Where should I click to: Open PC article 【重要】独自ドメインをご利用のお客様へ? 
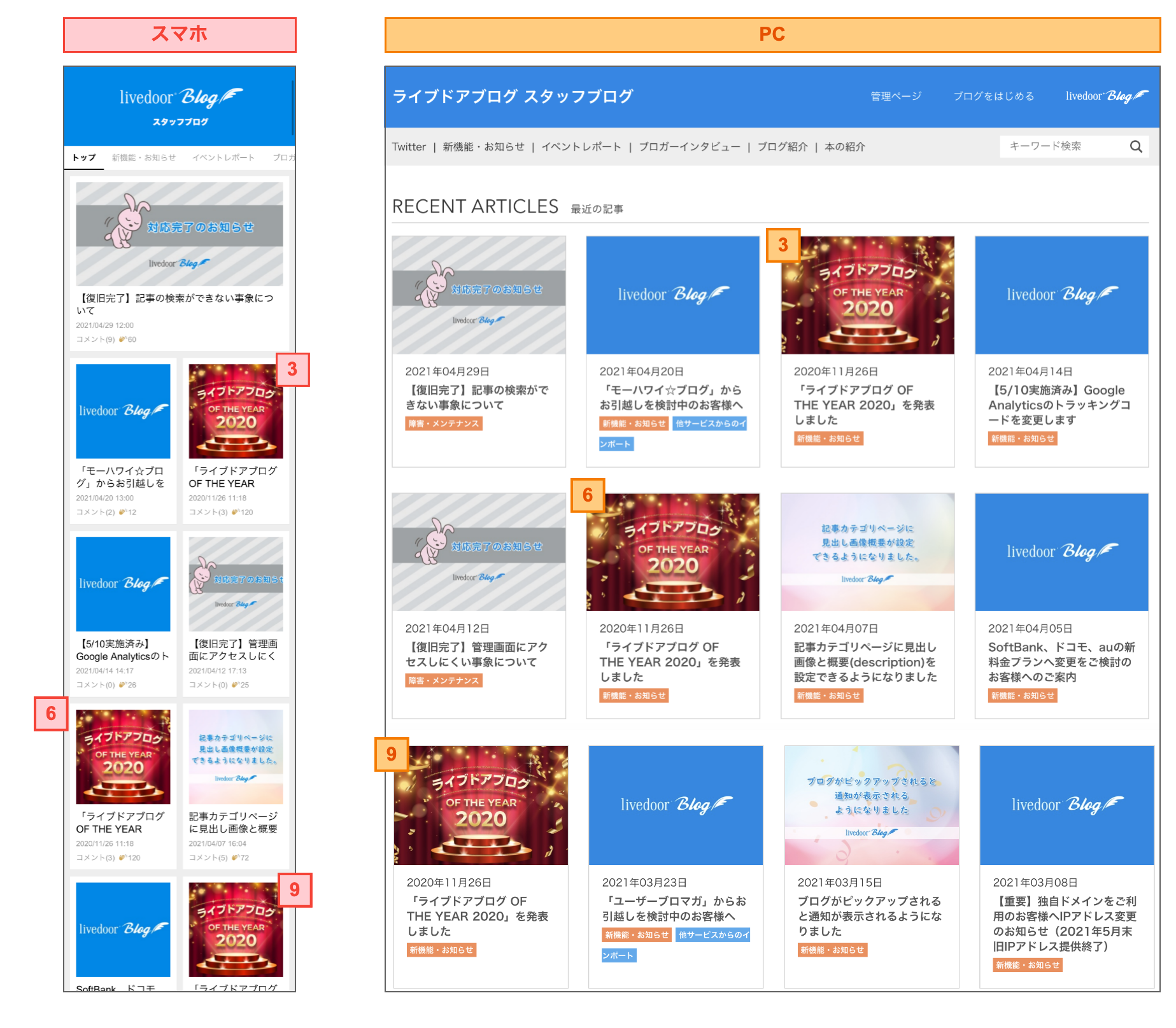[x=1065, y=924]
